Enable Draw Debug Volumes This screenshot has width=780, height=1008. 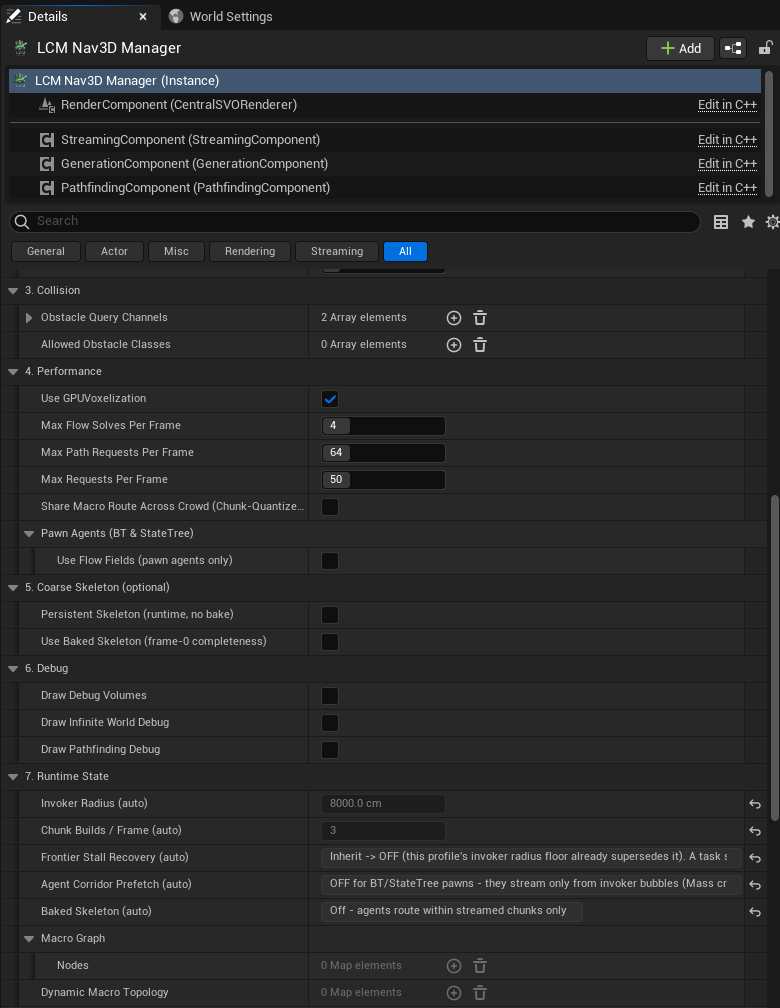[330, 696]
